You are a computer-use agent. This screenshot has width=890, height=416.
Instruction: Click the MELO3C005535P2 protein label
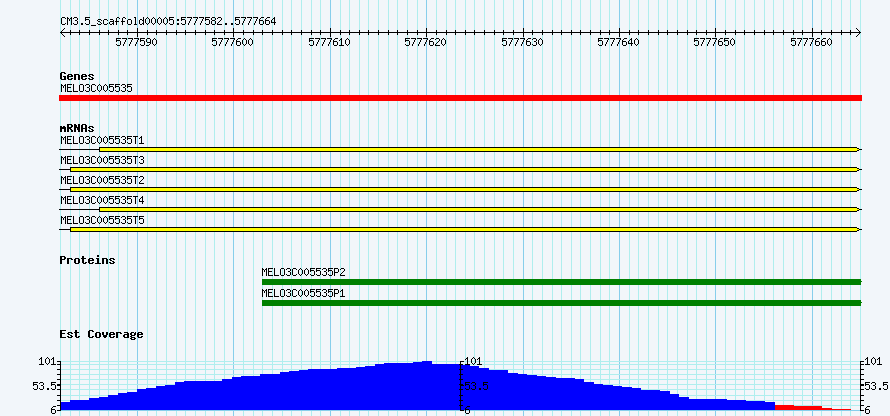(x=304, y=272)
